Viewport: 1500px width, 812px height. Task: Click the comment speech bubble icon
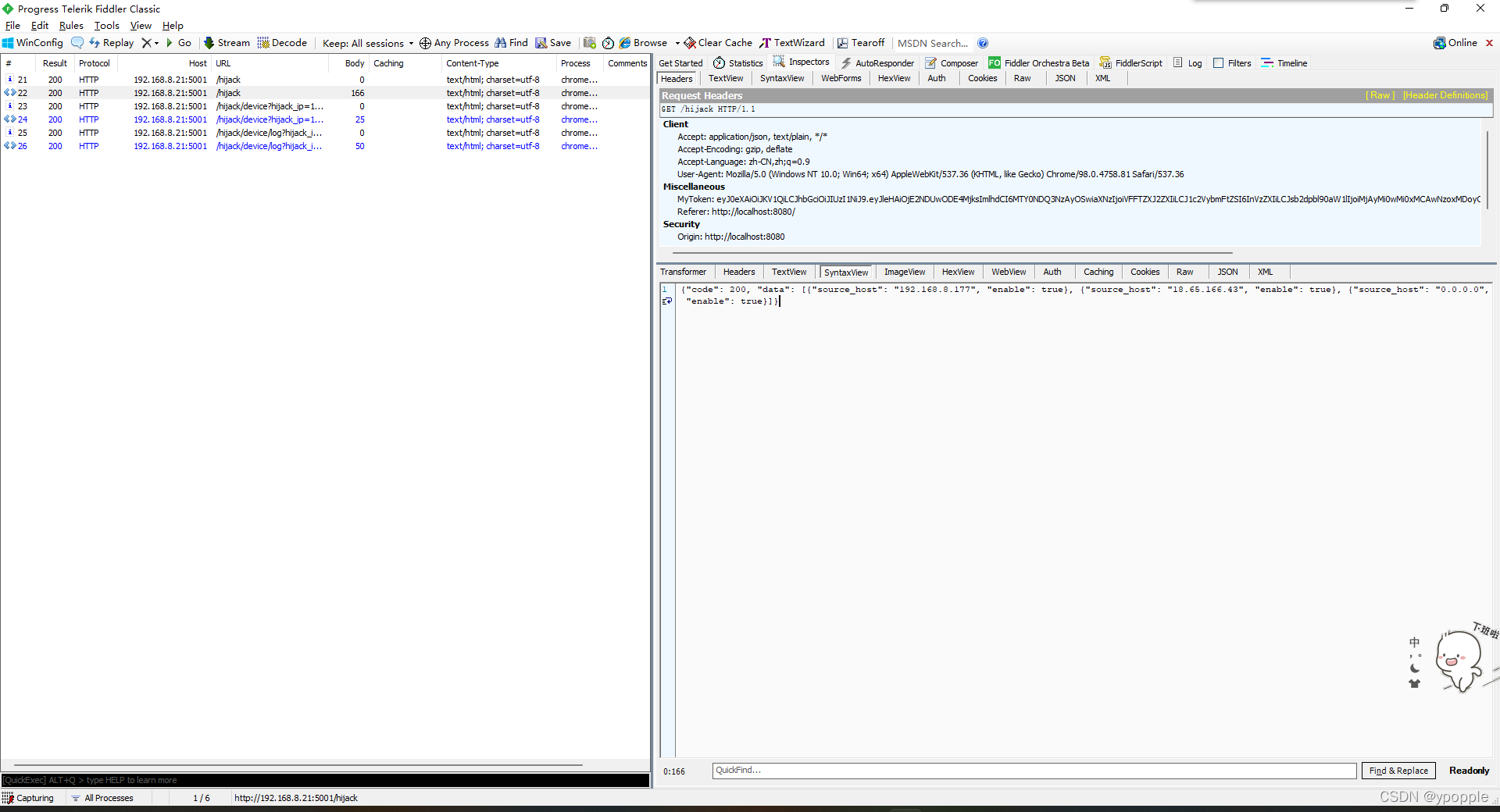pos(77,43)
